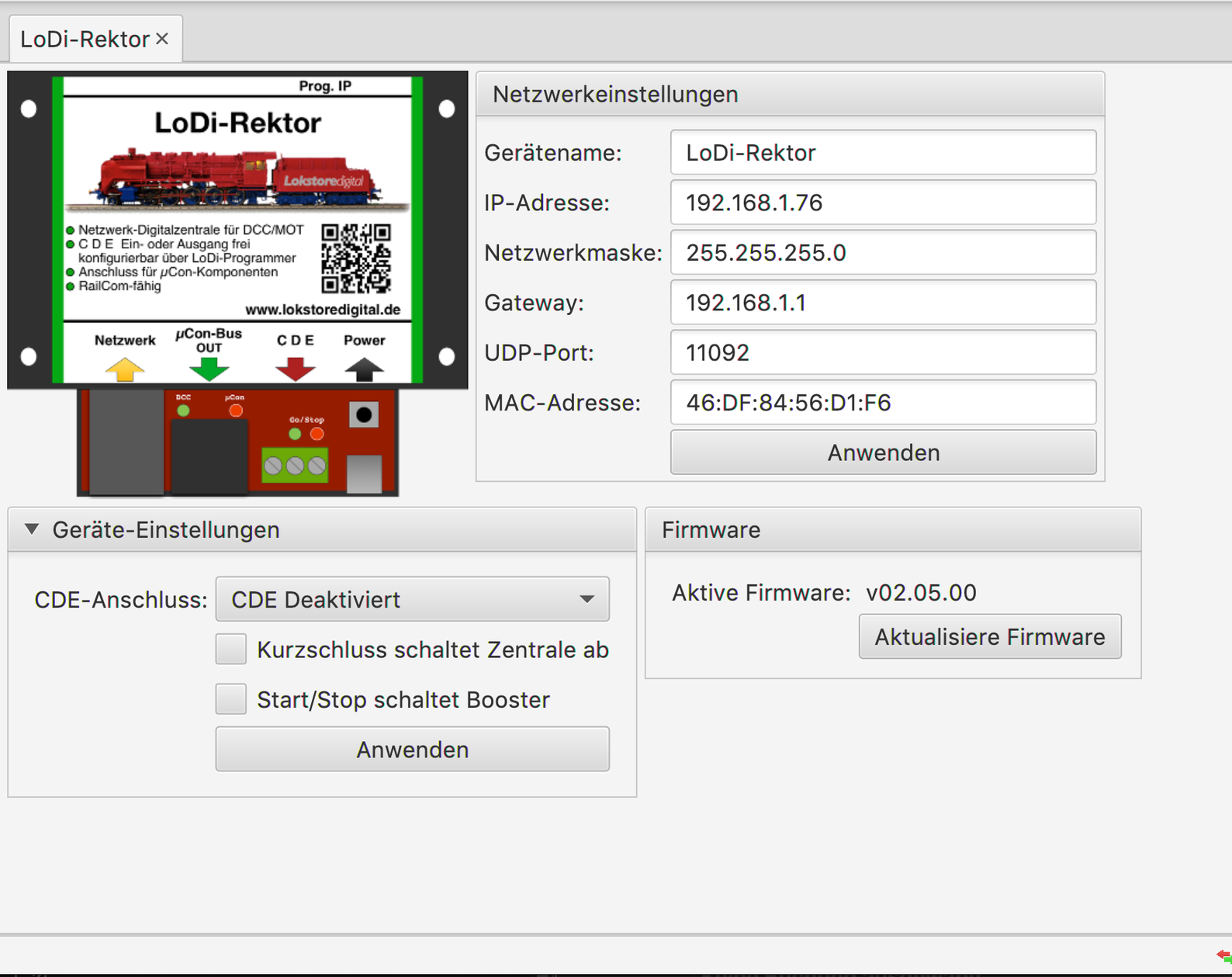Click the red CDE arrow icon

point(296,369)
